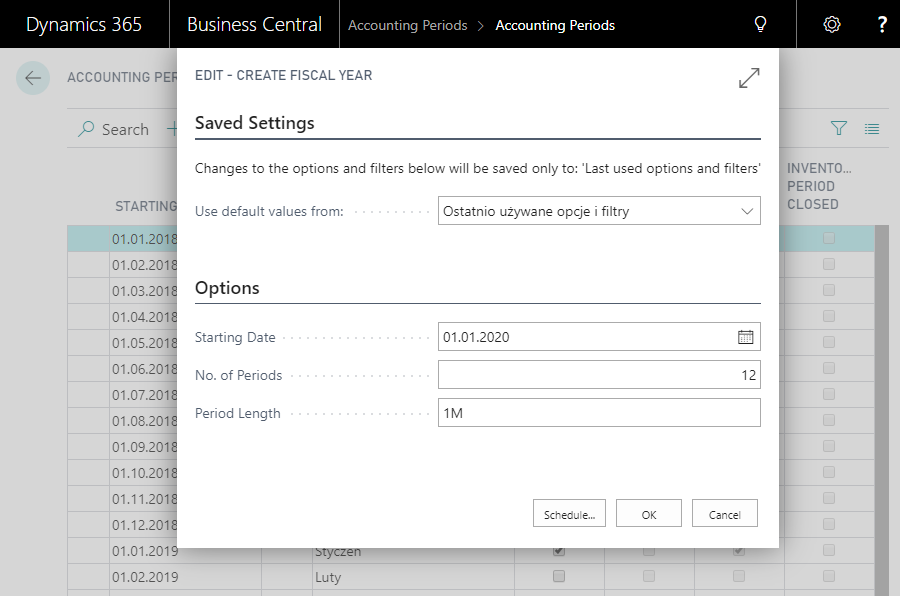The image size is (900, 596).
Task: Toggle the list view icon
Action: (x=872, y=129)
